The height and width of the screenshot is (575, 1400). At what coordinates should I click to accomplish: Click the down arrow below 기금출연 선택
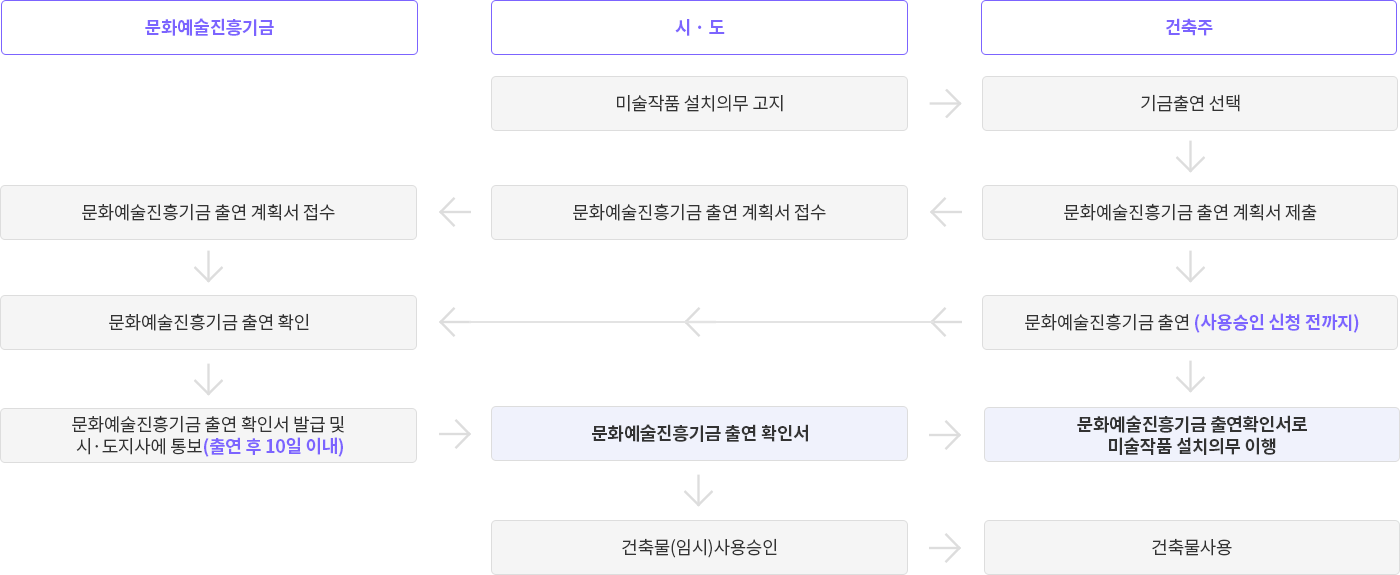1190,157
